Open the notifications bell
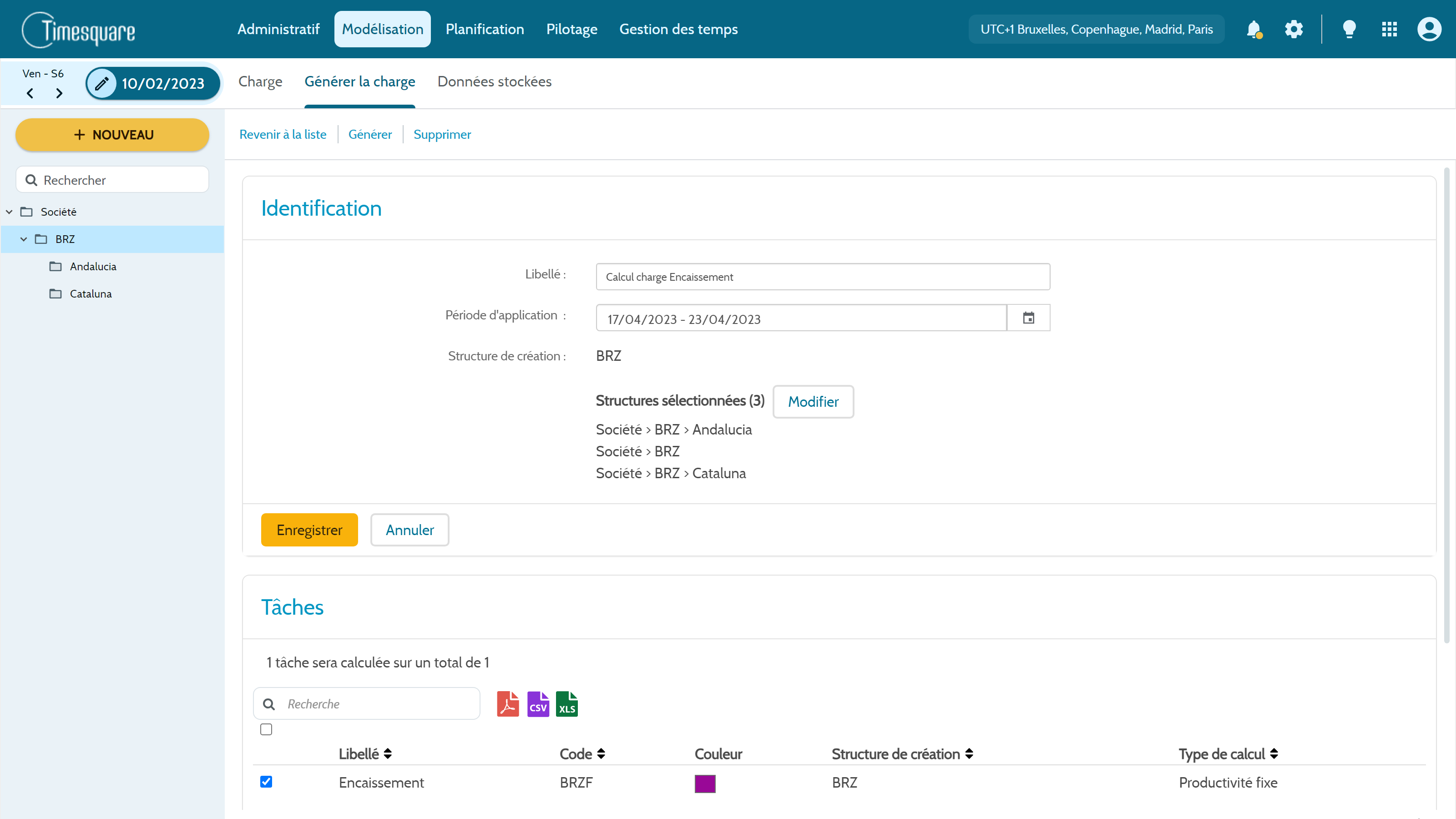Screen dimensions: 1456x819 pos(1254,30)
